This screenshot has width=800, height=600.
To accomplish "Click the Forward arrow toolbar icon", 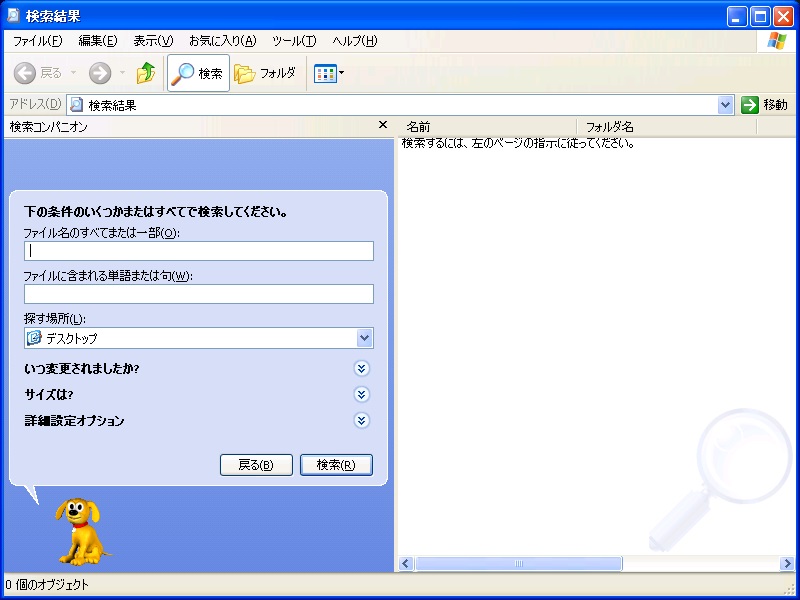I will [x=100, y=73].
